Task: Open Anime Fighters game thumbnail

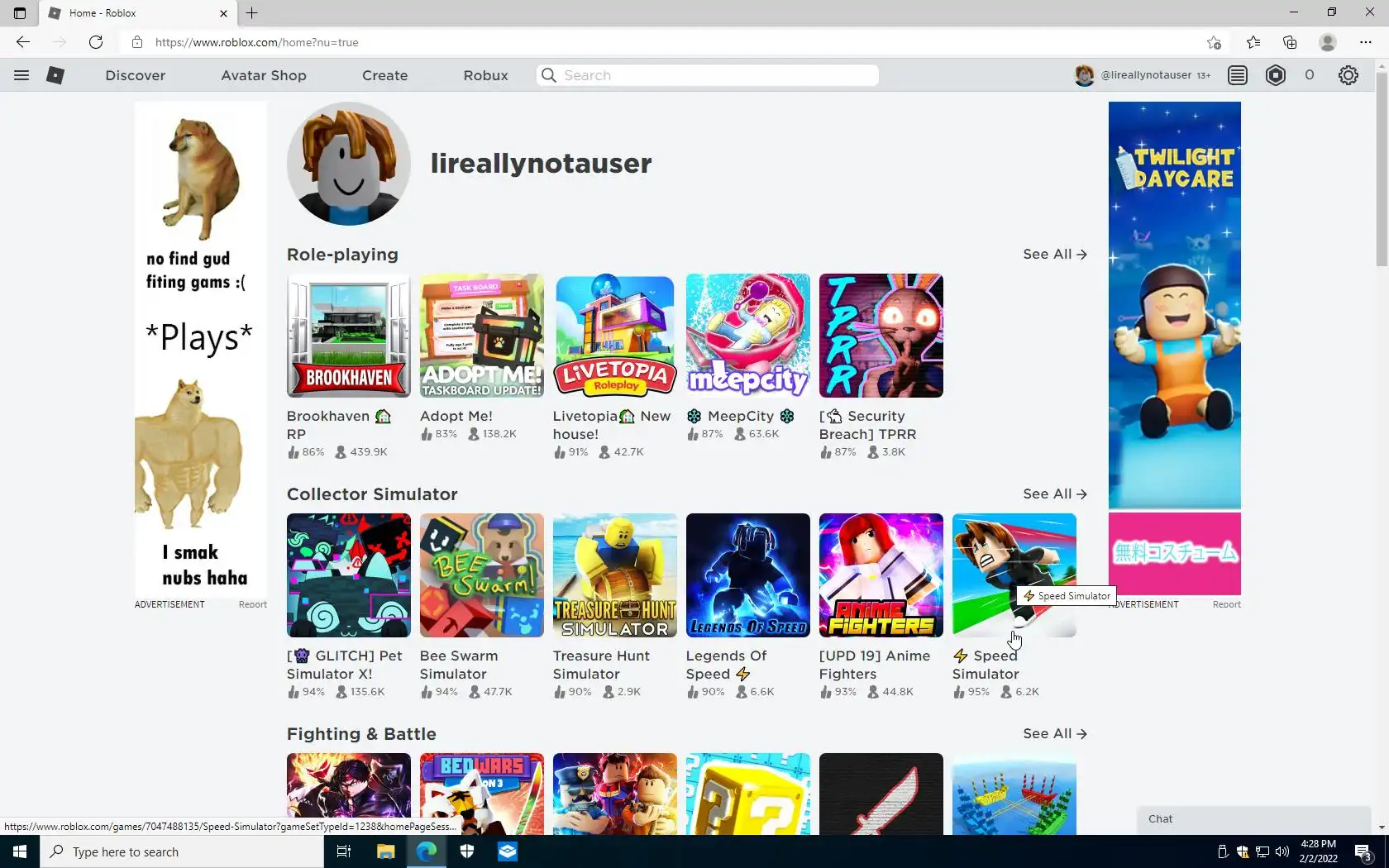Action: [x=881, y=575]
